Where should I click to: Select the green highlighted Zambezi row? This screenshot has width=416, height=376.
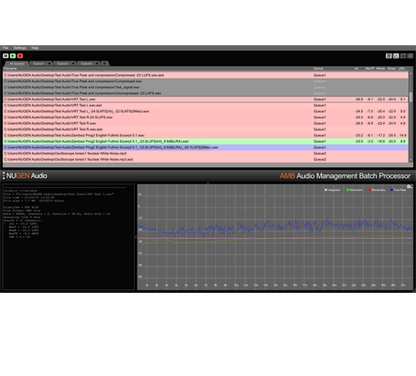(x=206, y=141)
